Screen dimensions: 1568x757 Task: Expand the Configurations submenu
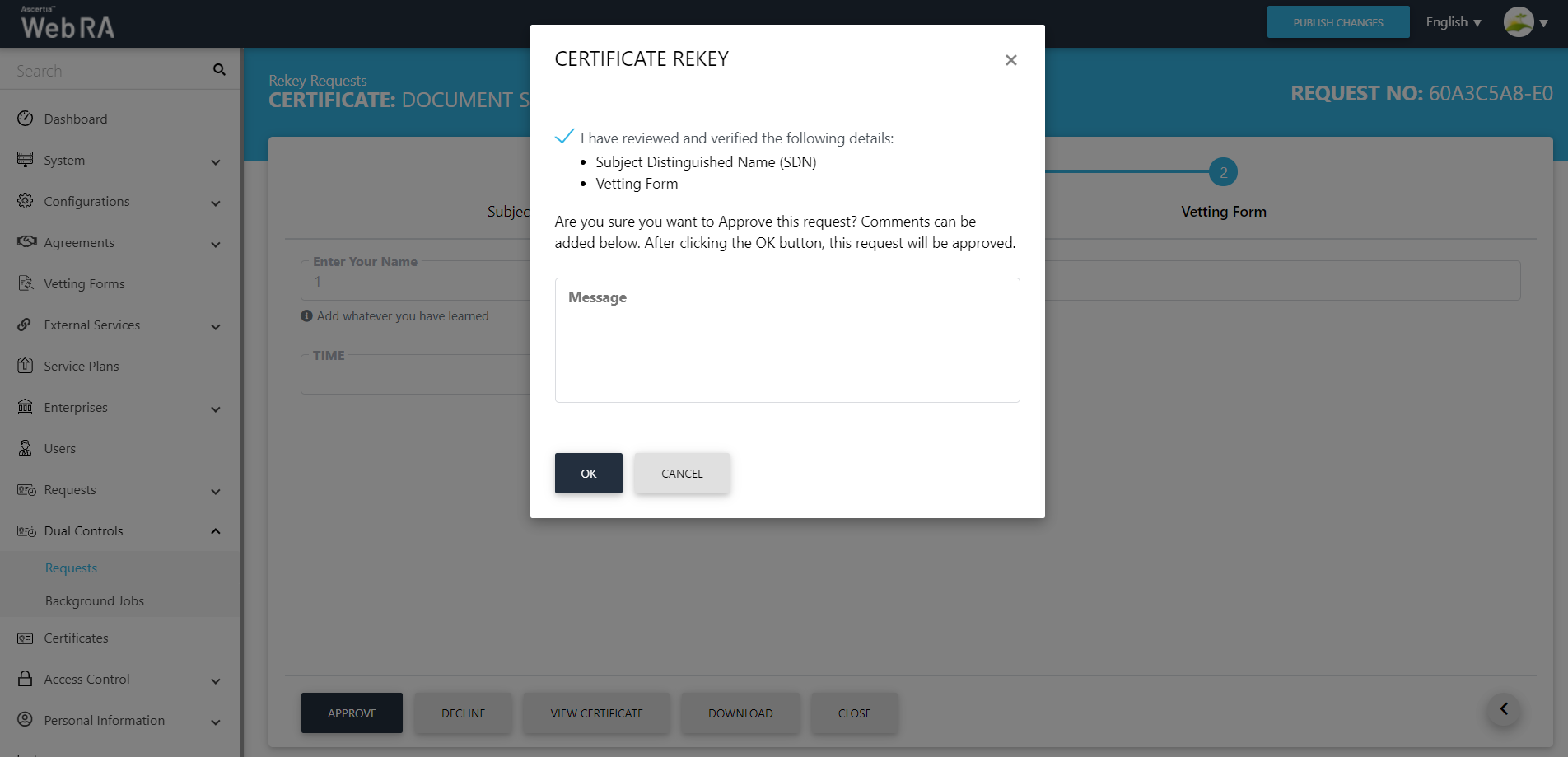click(x=216, y=203)
